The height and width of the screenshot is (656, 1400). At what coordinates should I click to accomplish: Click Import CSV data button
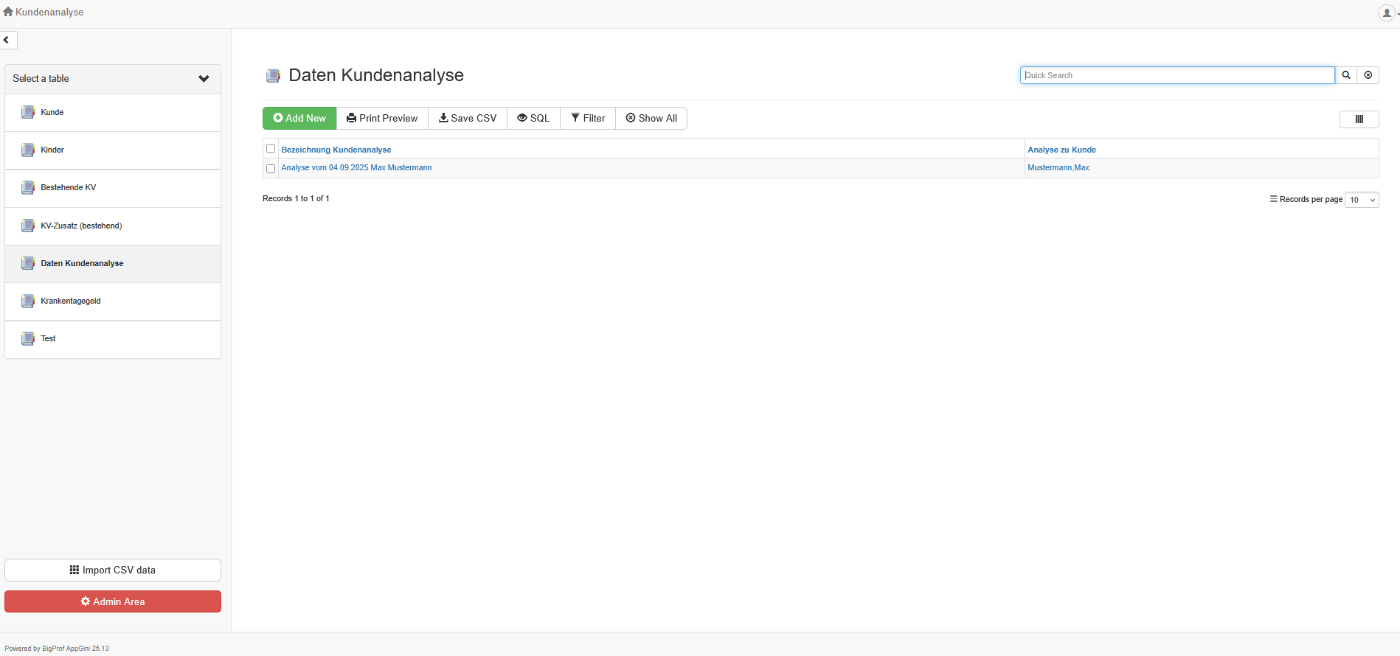(113, 570)
